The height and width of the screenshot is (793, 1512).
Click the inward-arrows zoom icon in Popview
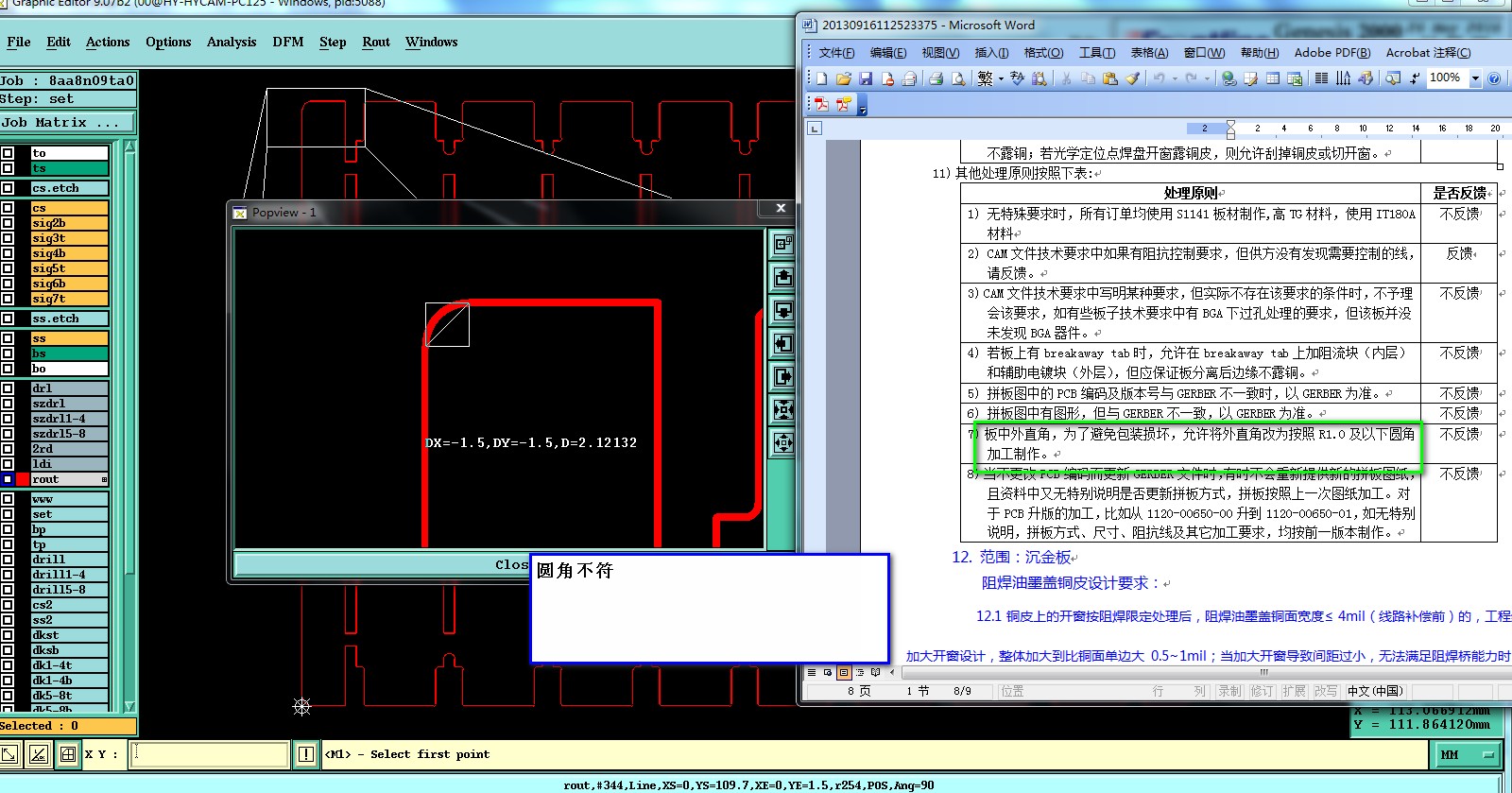pos(782,409)
